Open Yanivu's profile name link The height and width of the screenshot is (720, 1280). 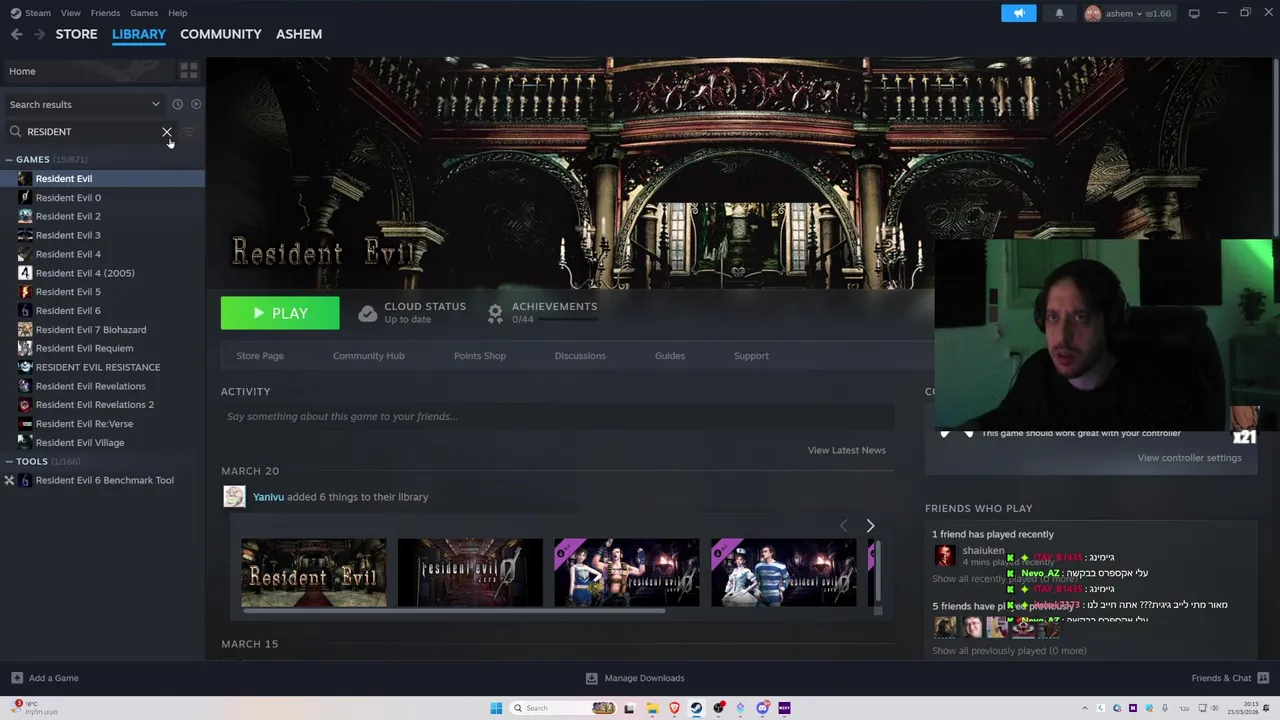coord(268,497)
